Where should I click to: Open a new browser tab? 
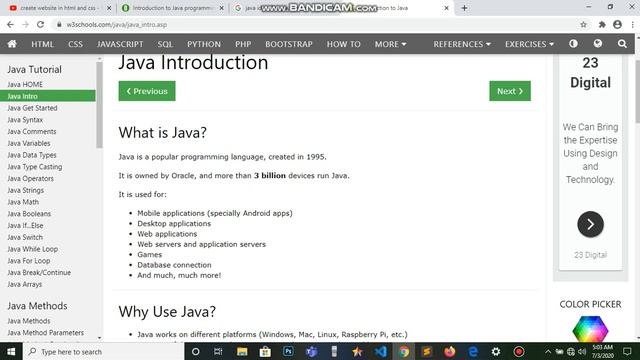click(464, 8)
